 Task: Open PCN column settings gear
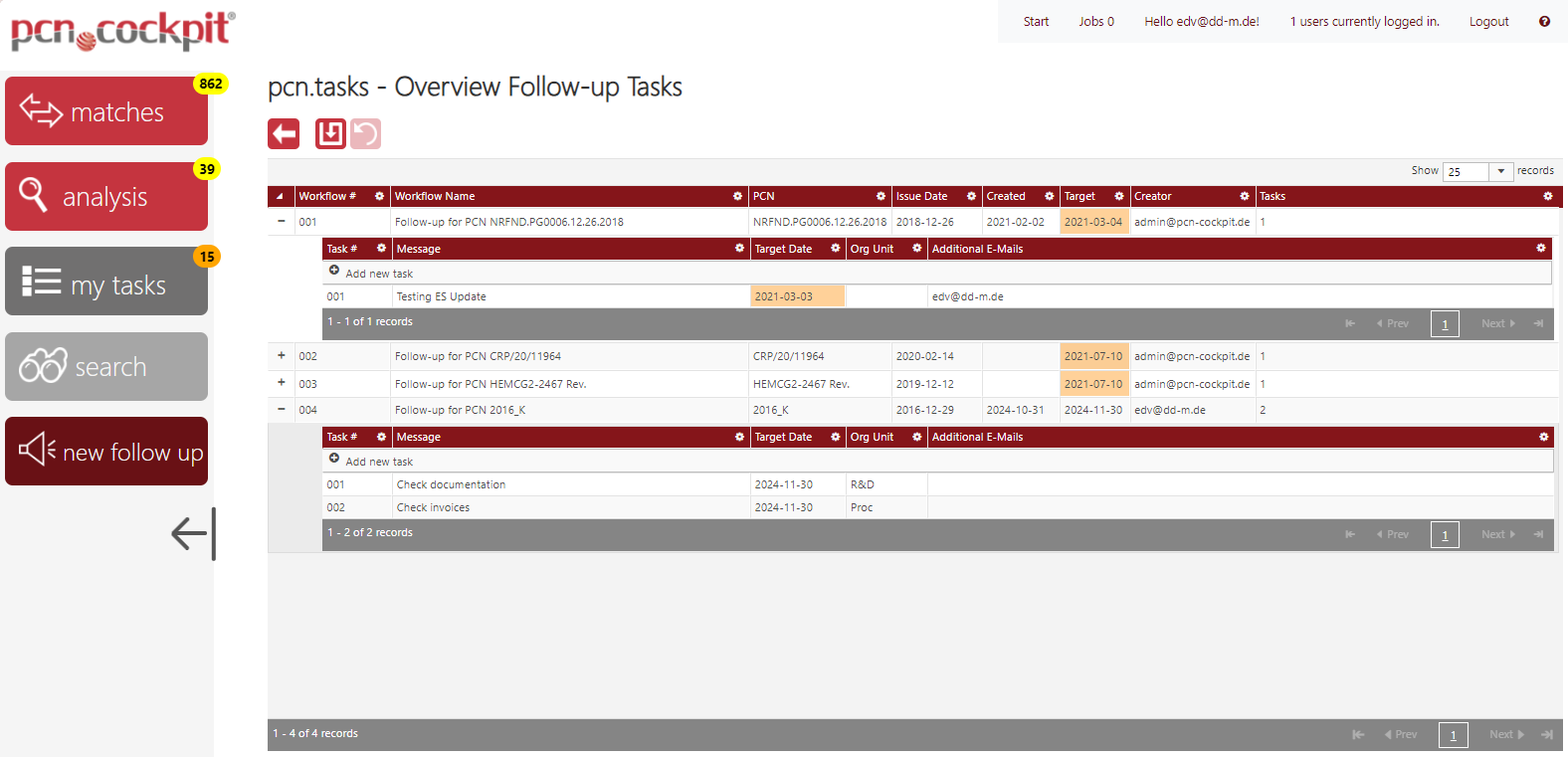click(881, 196)
